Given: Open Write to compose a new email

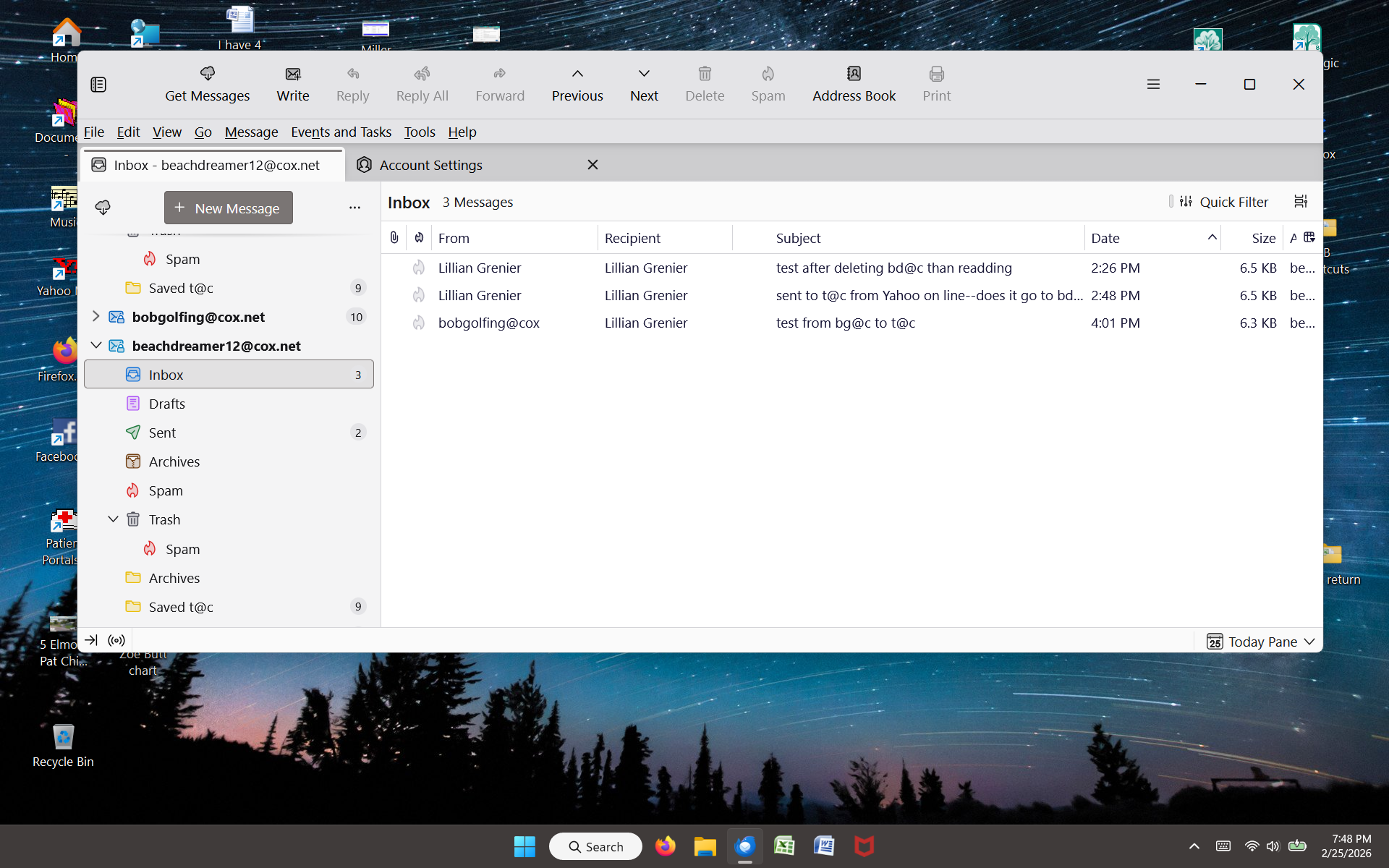Looking at the screenshot, I should pyautogui.click(x=292, y=84).
